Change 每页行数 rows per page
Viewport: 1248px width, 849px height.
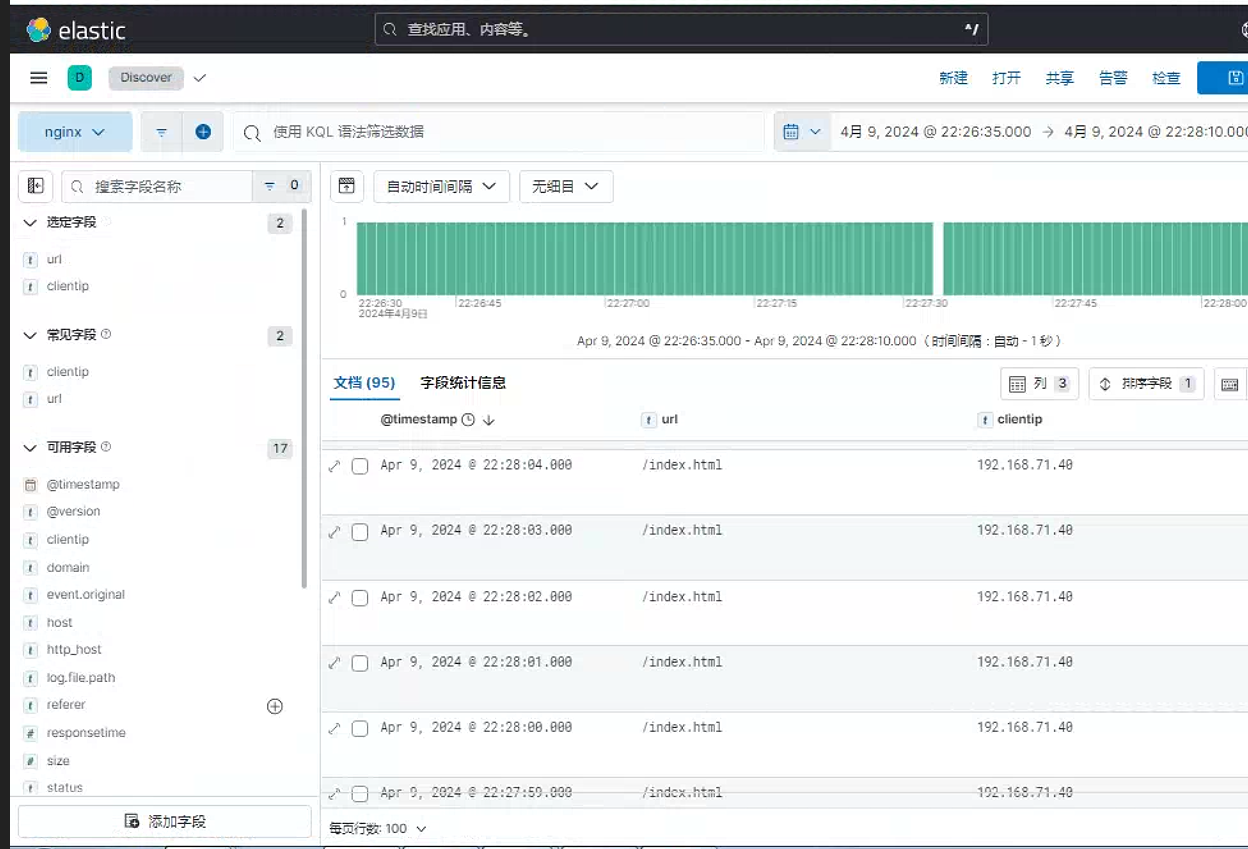pyautogui.click(x=378, y=829)
